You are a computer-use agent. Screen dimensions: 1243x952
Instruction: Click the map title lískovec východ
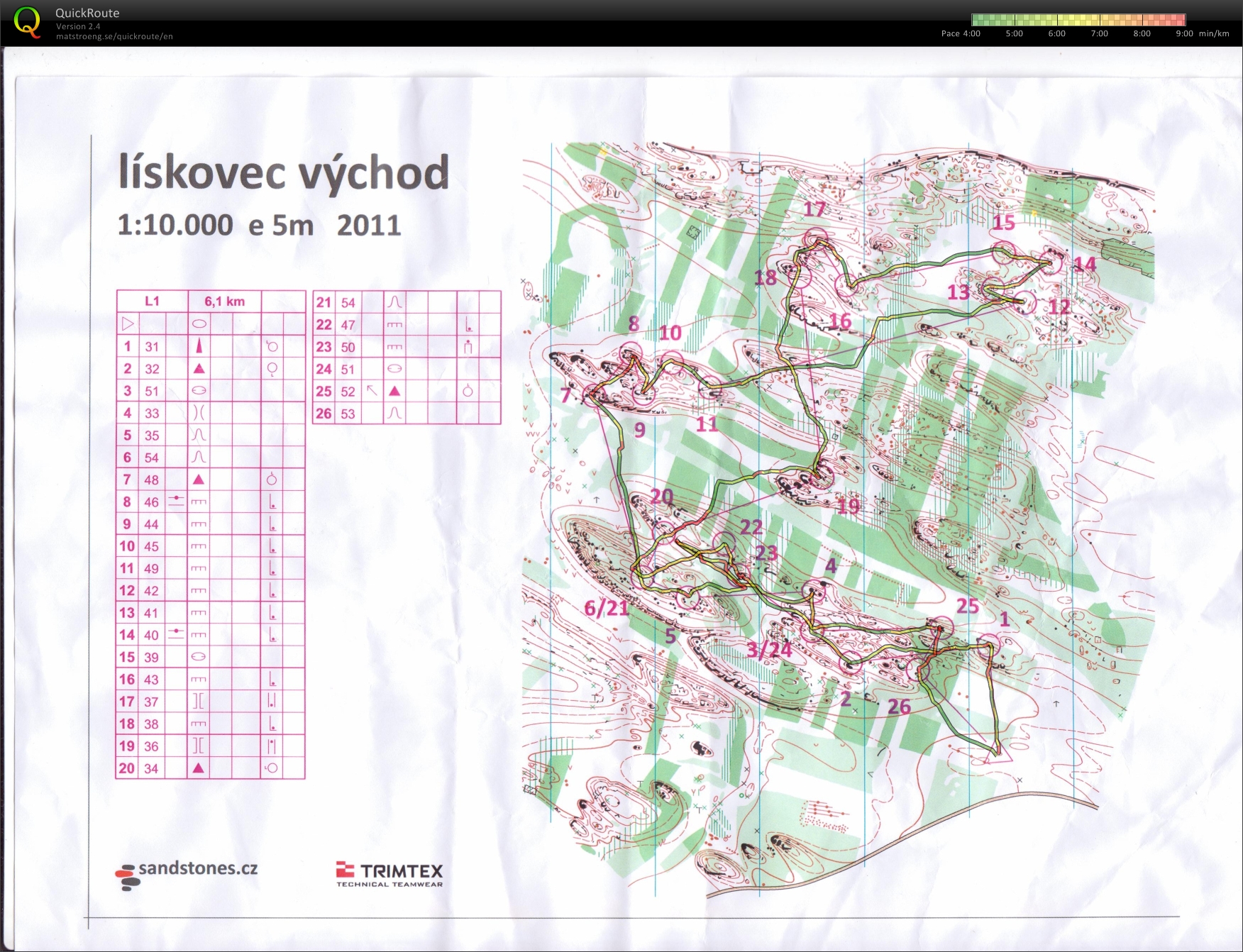click(284, 171)
